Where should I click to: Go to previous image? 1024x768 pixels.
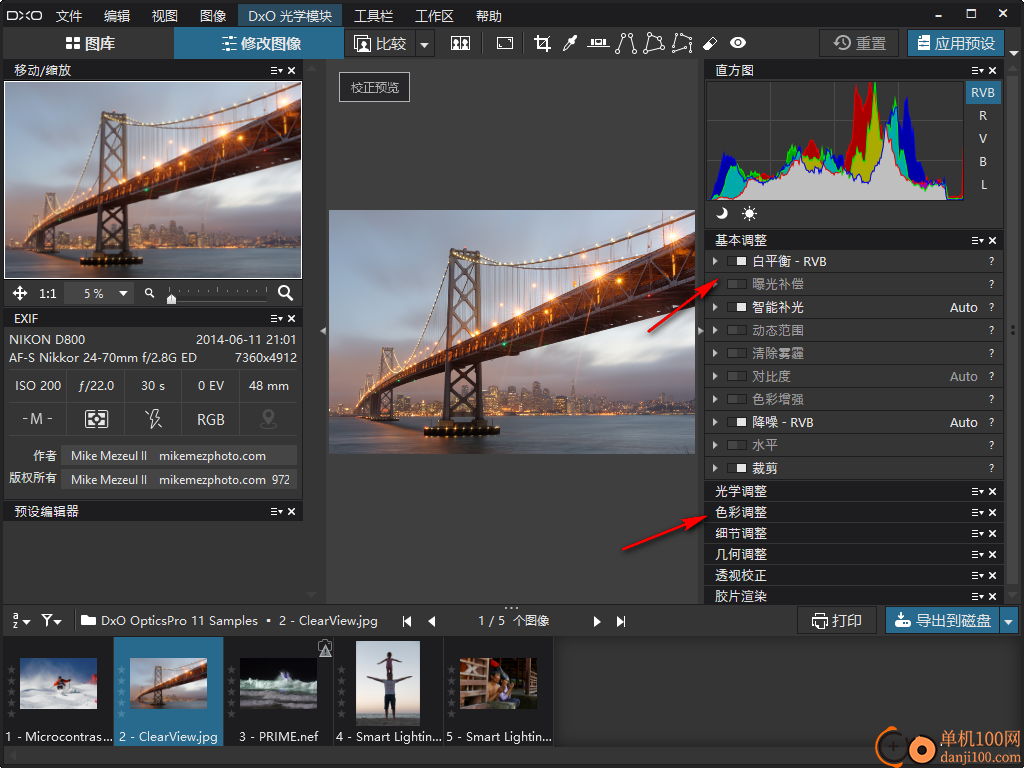(x=432, y=621)
